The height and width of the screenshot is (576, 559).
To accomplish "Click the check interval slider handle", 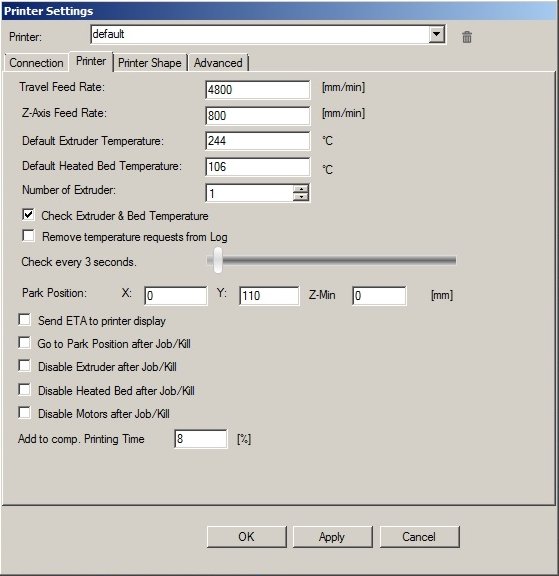I will (218, 260).
